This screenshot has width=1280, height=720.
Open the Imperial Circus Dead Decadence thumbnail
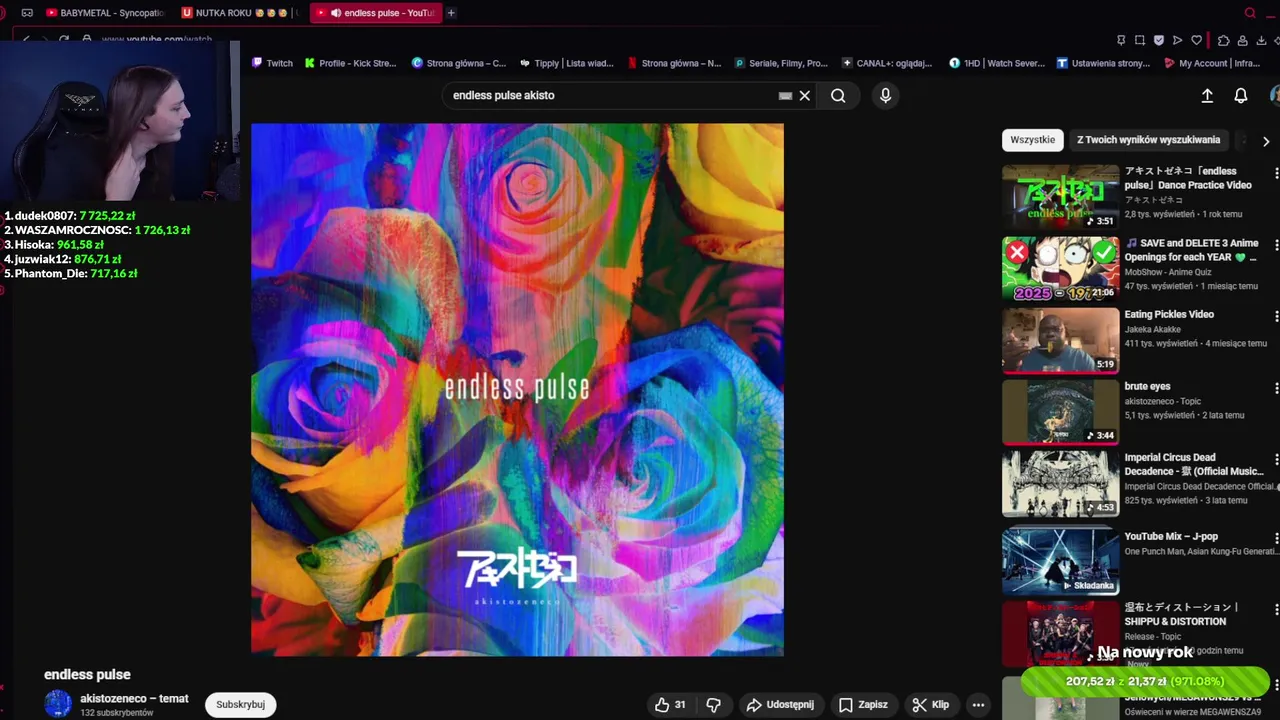[x=1060, y=483]
